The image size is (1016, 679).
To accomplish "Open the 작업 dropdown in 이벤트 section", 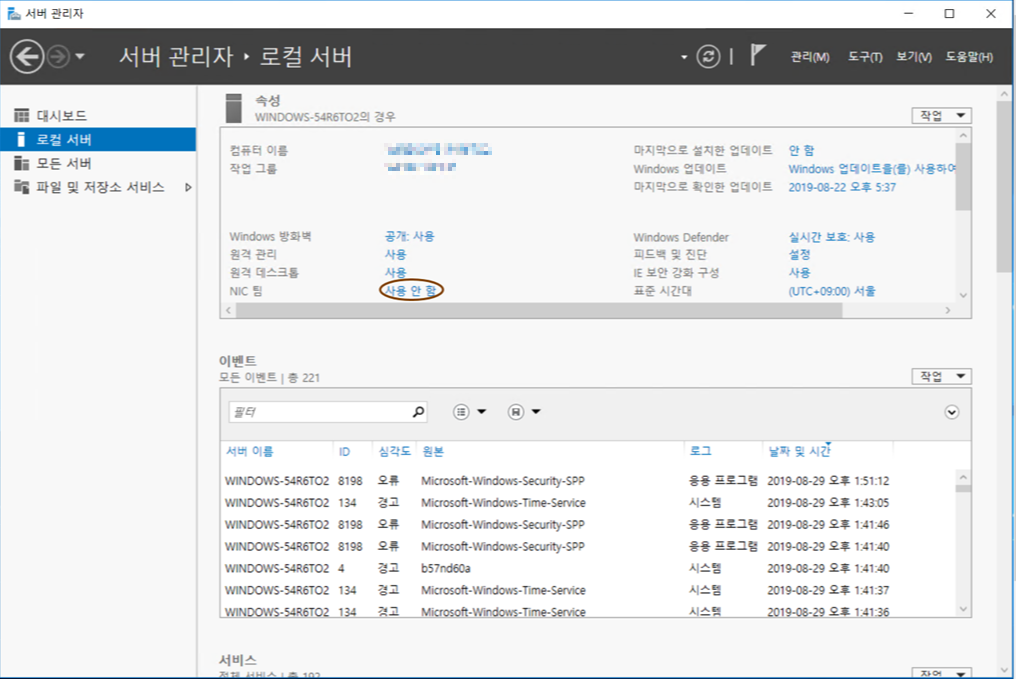I will [x=941, y=376].
